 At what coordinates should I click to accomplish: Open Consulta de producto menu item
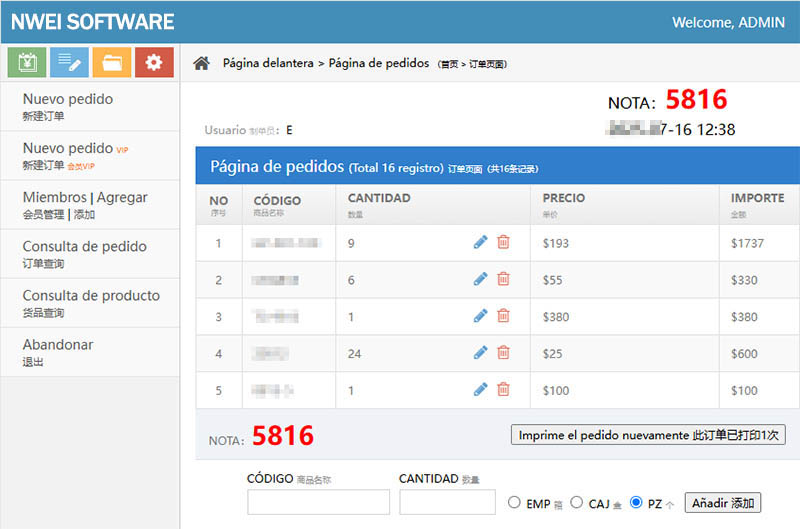[x=91, y=302]
